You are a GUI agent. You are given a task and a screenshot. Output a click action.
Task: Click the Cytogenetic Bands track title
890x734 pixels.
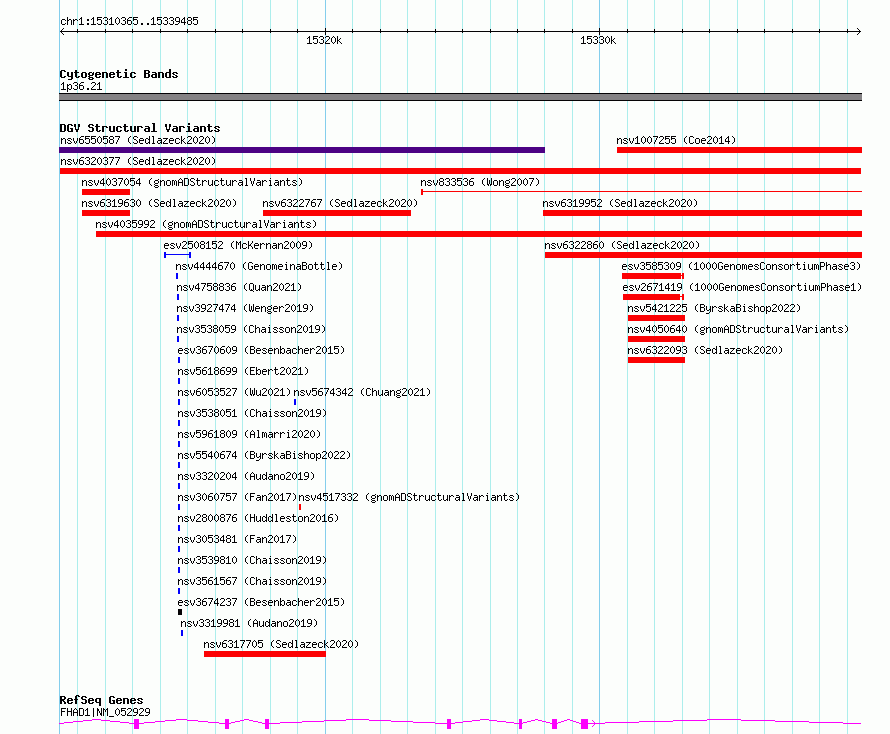pyautogui.click(x=119, y=74)
